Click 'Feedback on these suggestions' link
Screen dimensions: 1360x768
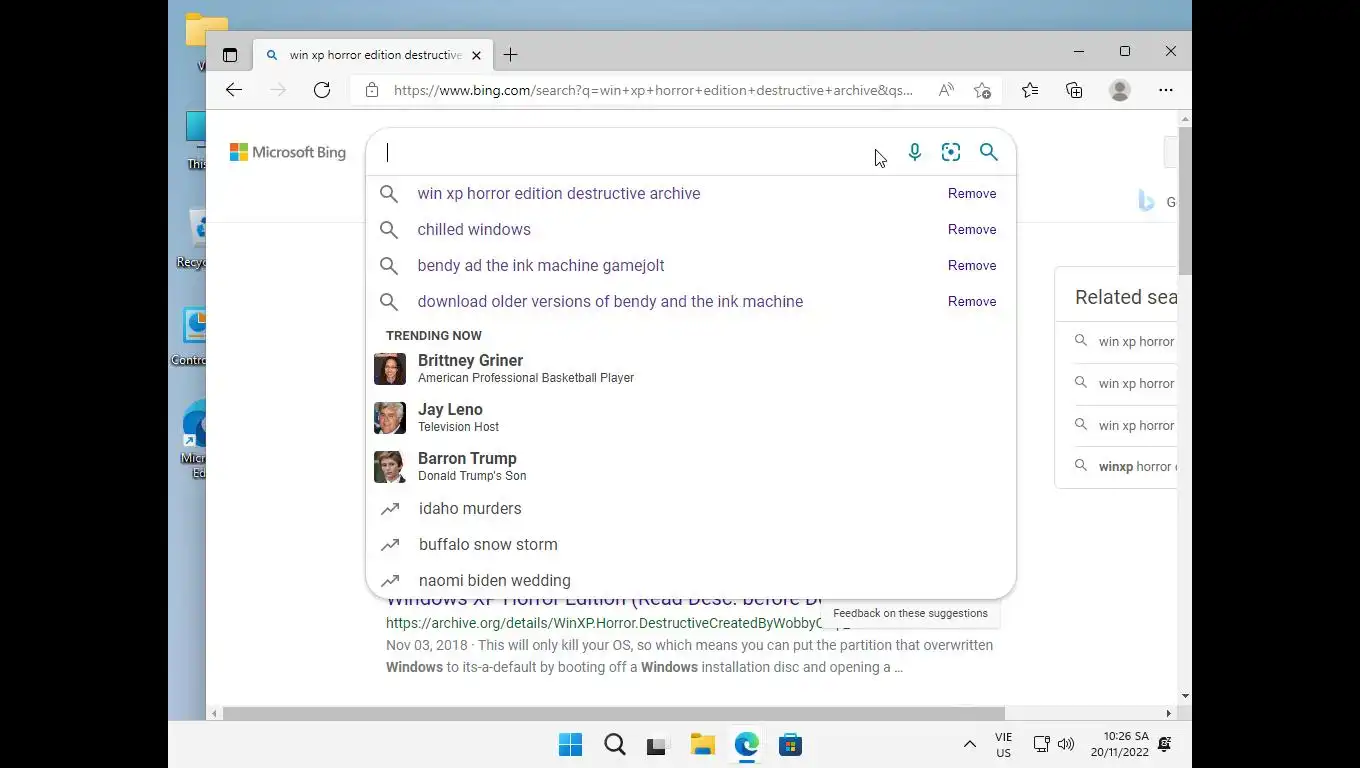tap(910, 613)
